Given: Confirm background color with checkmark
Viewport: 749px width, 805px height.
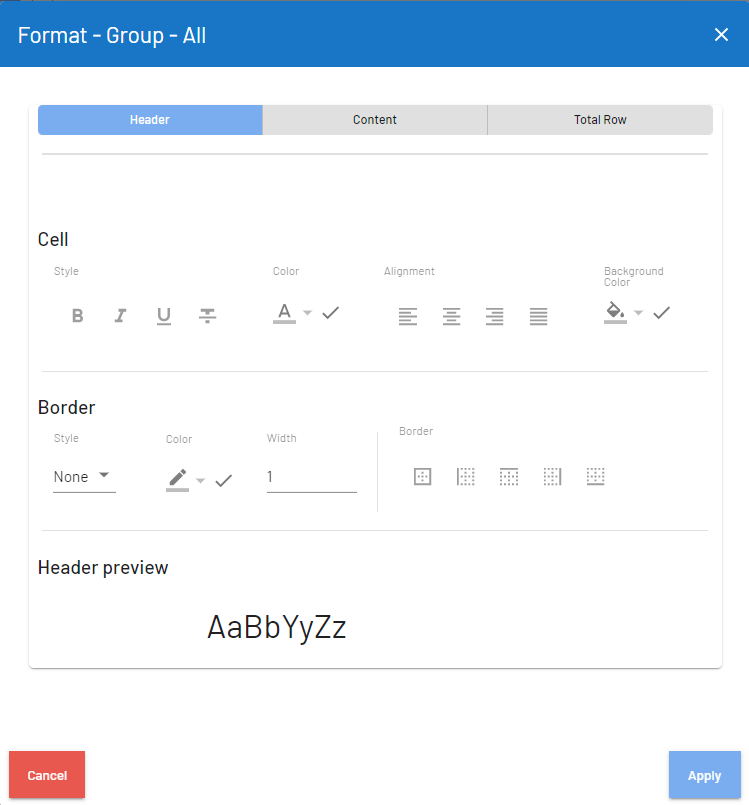Looking at the screenshot, I should pyautogui.click(x=661, y=313).
